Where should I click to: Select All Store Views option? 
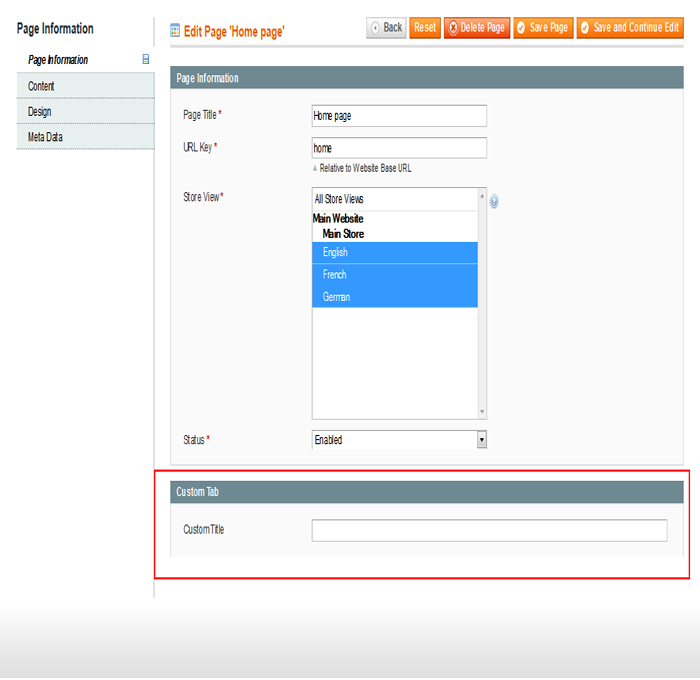pyautogui.click(x=395, y=199)
